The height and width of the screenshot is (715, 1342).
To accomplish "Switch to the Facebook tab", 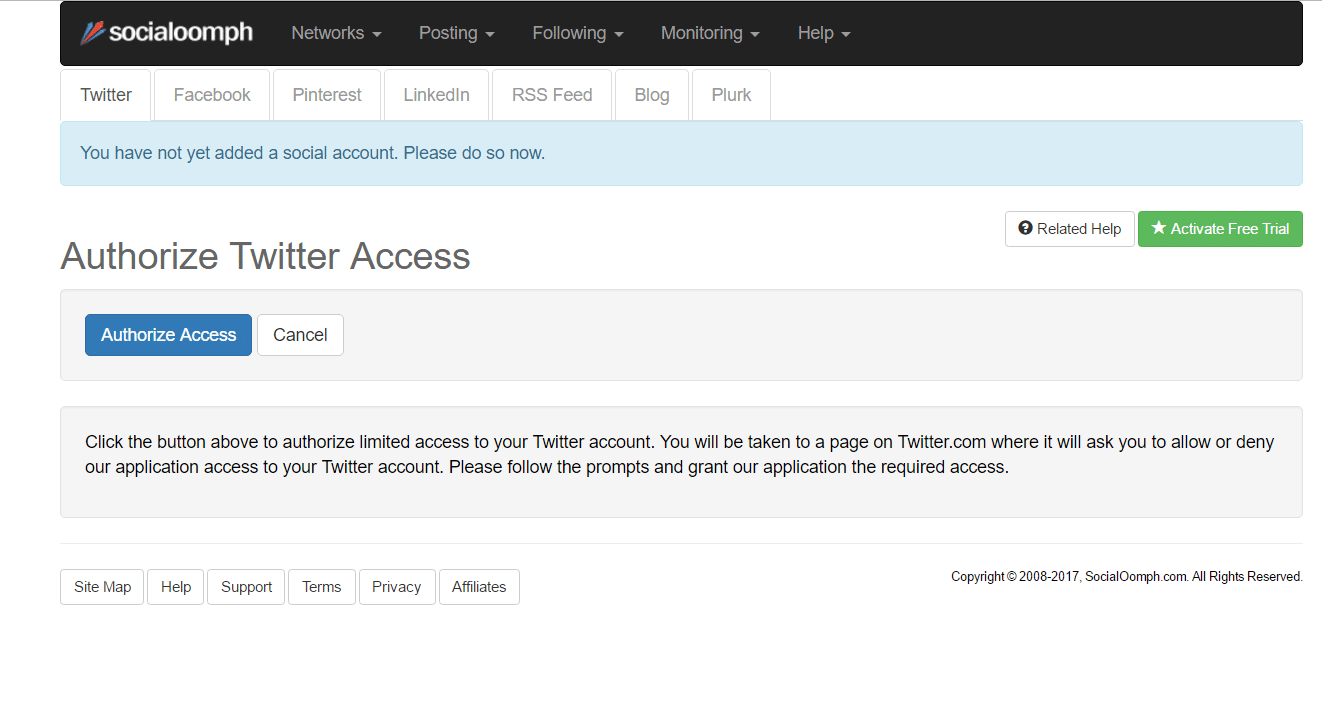I will 212,95.
